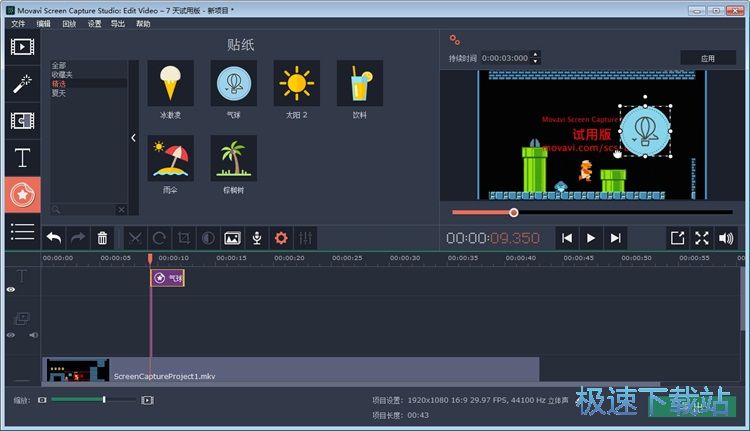Clear the sticker search with the X

[121, 210]
